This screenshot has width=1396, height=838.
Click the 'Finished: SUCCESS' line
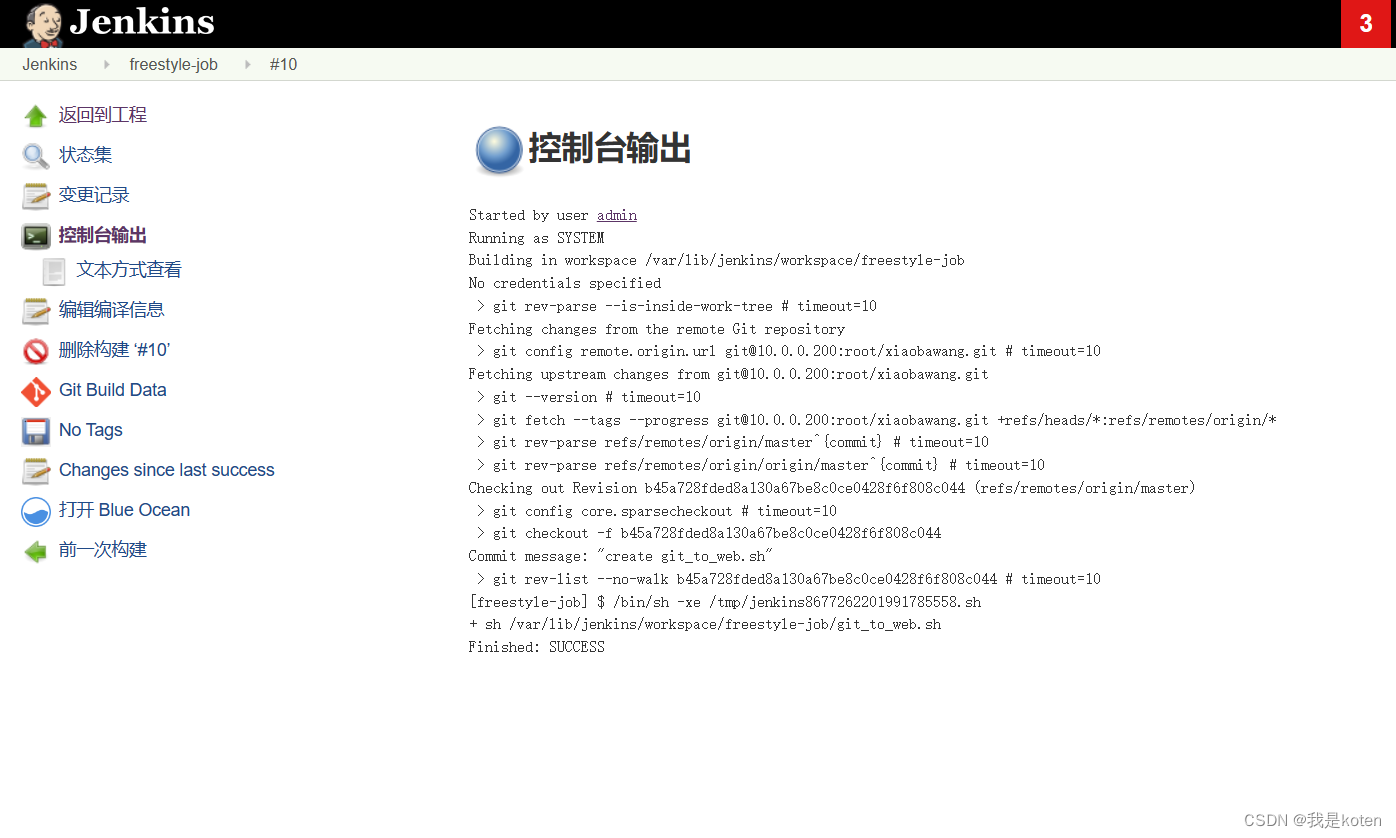[x=536, y=647]
